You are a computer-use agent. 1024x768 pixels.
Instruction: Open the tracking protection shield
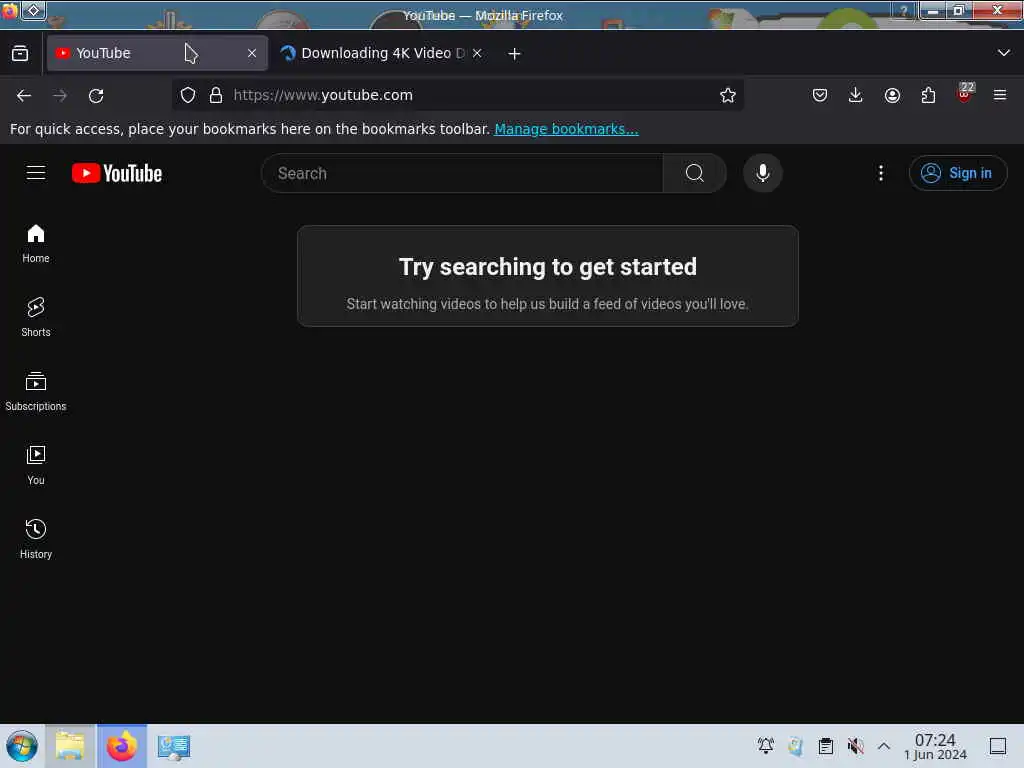(188, 95)
